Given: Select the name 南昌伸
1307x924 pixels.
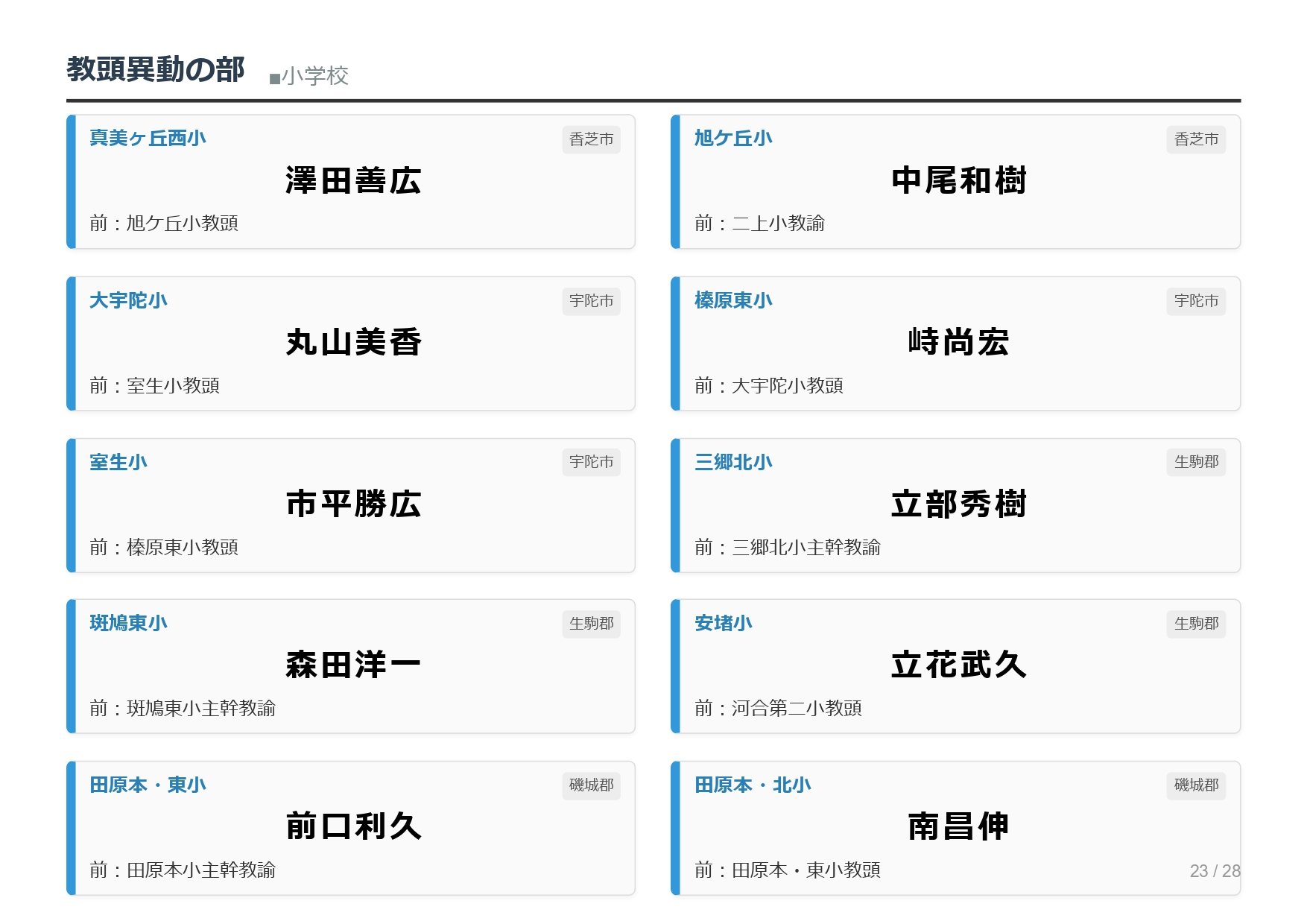Looking at the screenshot, I should pyautogui.click(x=958, y=826).
